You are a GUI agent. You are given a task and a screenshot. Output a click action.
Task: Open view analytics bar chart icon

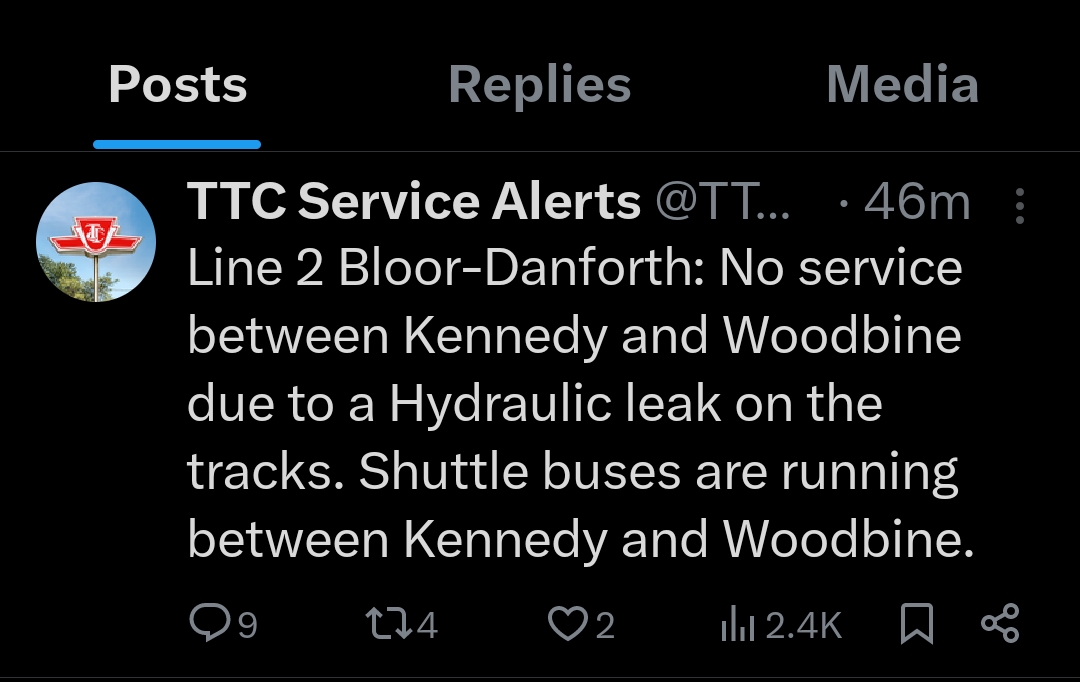tap(737, 625)
